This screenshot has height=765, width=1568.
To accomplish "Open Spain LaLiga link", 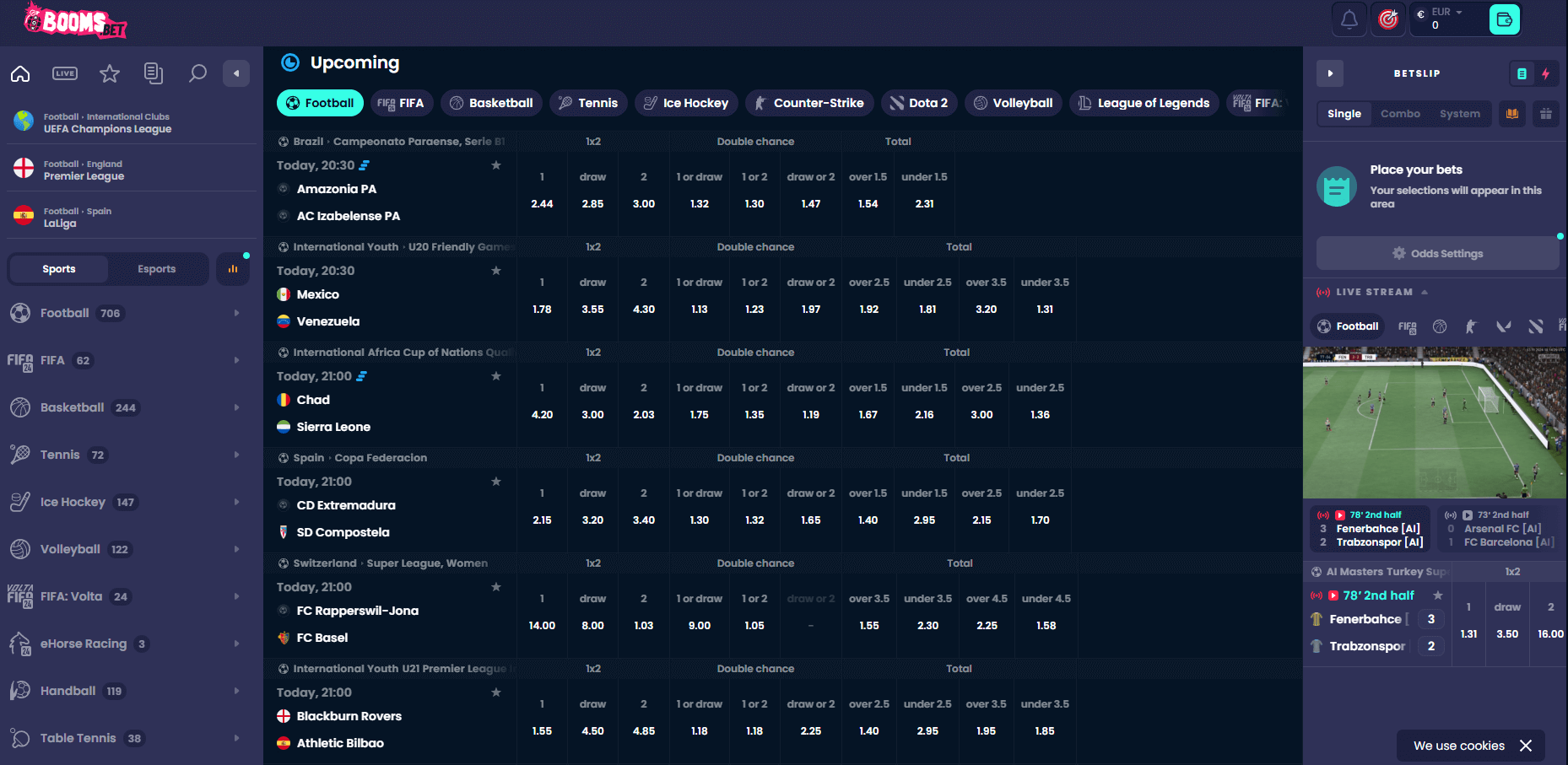I will coord(132,217).
